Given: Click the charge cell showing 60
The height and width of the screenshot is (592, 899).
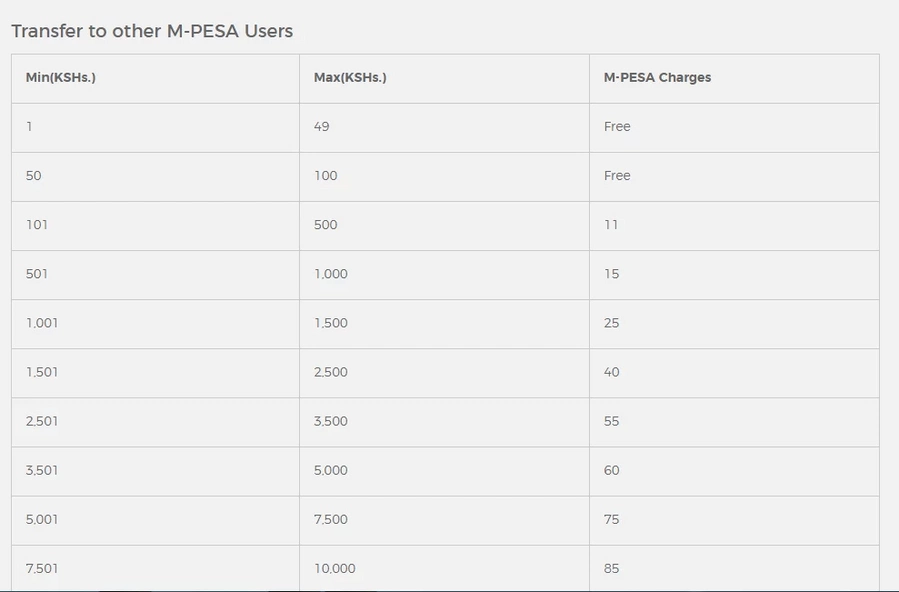Looking at the screenshot, I should coord(734,471).
